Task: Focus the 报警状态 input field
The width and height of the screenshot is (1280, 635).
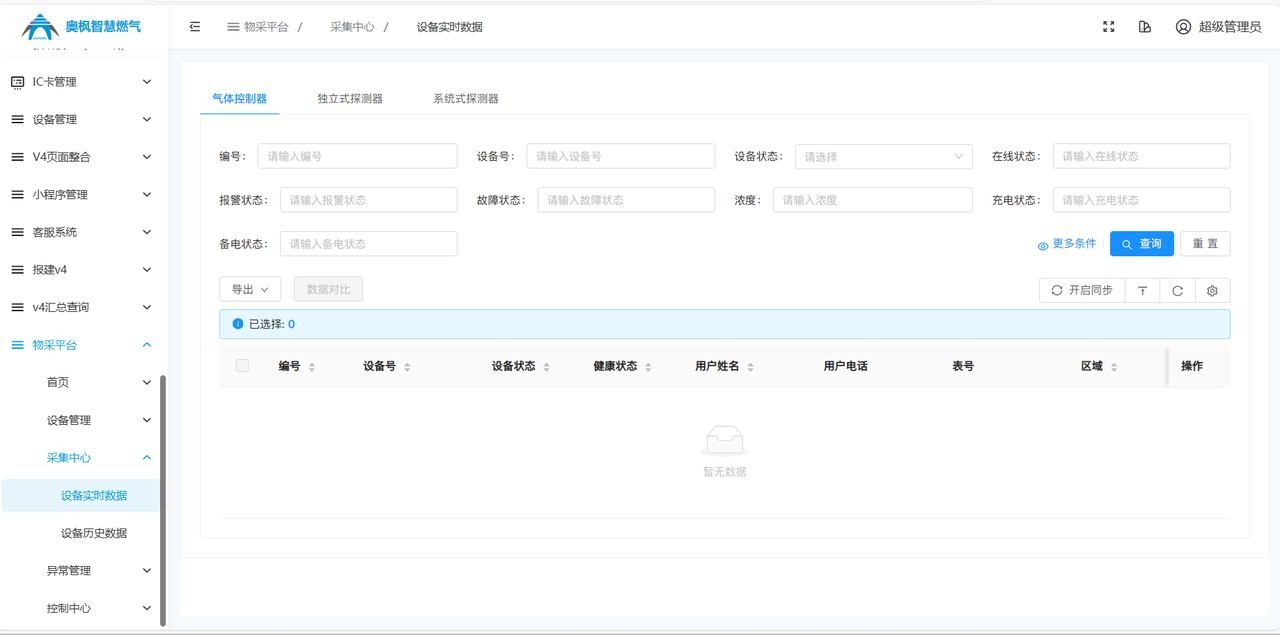Action: 368,200
